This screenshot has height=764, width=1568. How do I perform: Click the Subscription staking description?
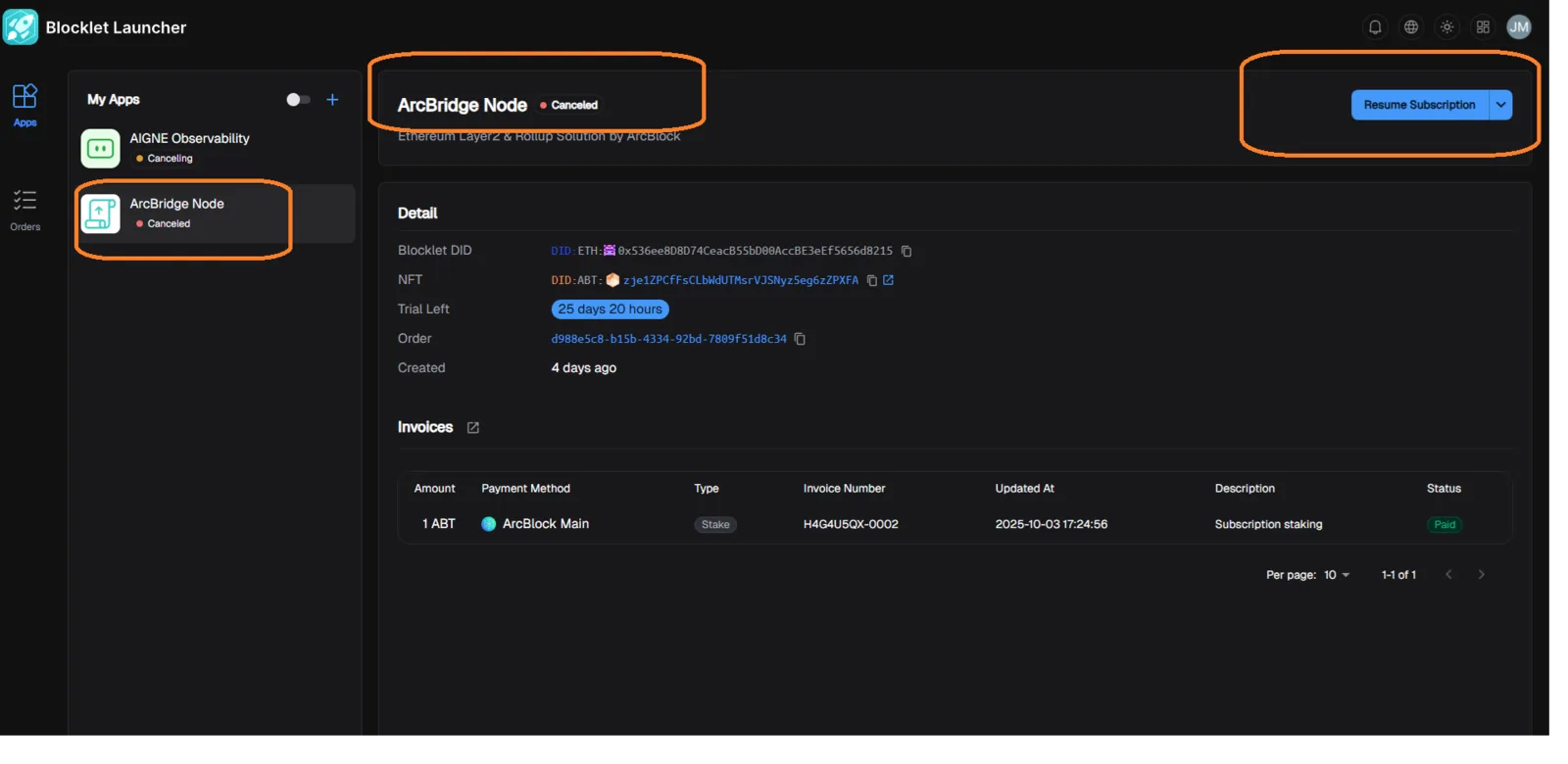click(x=1268, y=524)
